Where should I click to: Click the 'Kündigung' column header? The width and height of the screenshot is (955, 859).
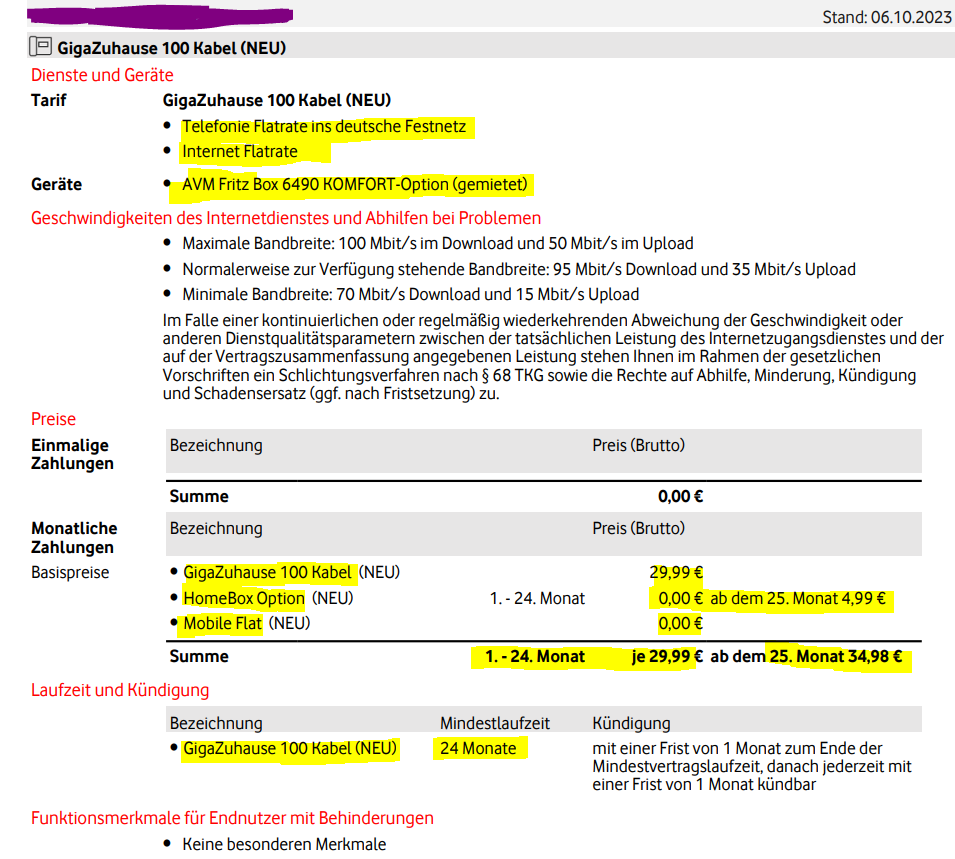631,723
